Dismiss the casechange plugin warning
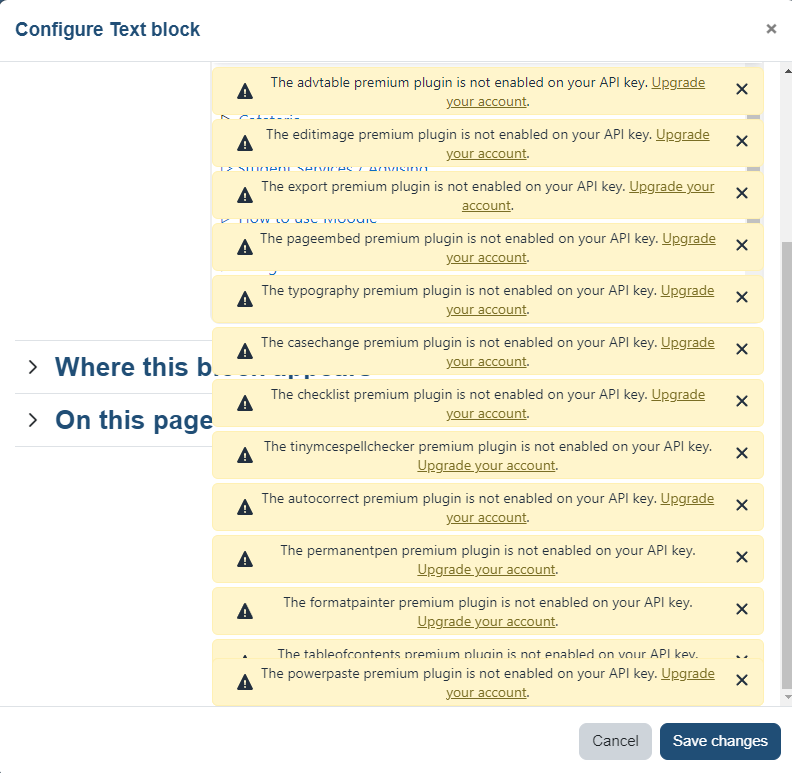Screen dimensions: 792x773 [x=741, y=350]
